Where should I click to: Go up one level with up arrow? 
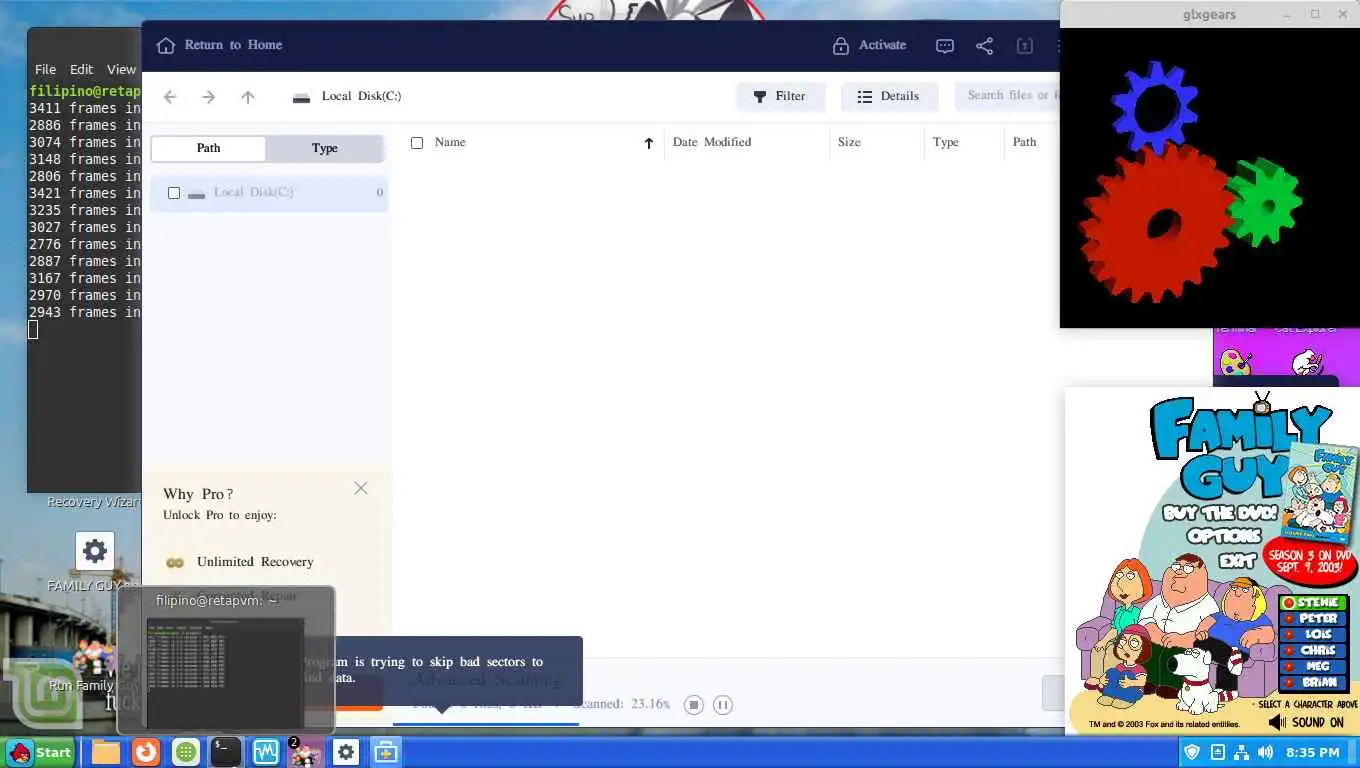248,97
